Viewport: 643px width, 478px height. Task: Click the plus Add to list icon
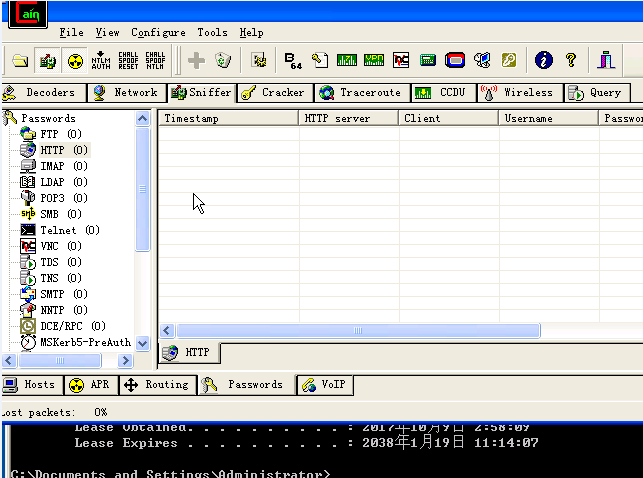click(196, 61)
